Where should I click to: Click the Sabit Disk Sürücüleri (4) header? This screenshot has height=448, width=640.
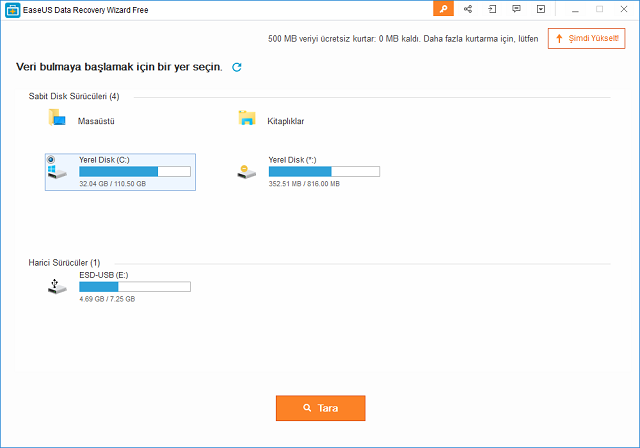(x=74, y=97)
